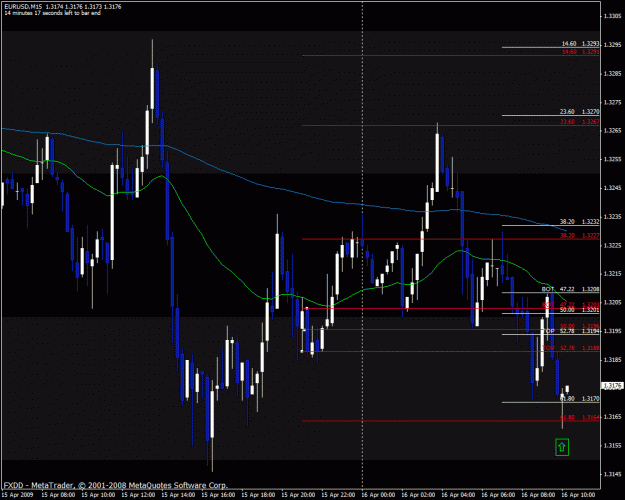Click the '15 Apr 18:00' time axis label
The width and height of the screenshot is (625, 500).
[258, 495]
